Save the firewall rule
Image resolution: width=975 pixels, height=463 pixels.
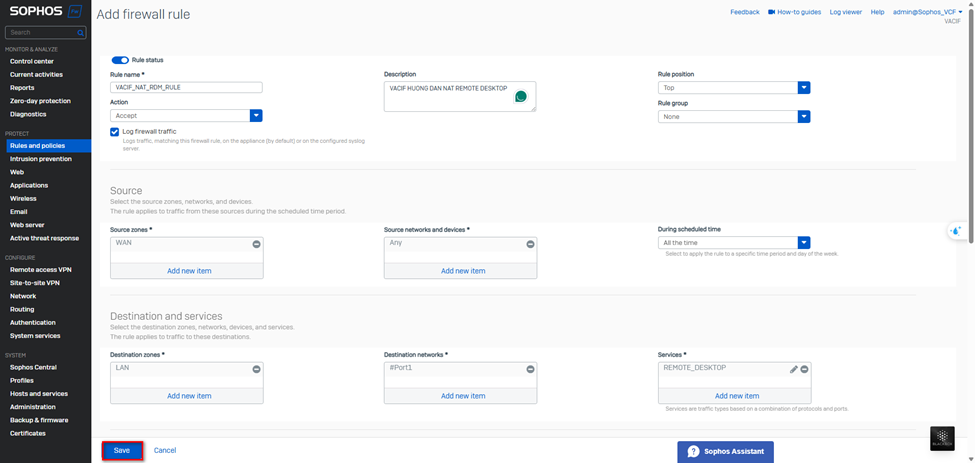pos(121,451)
